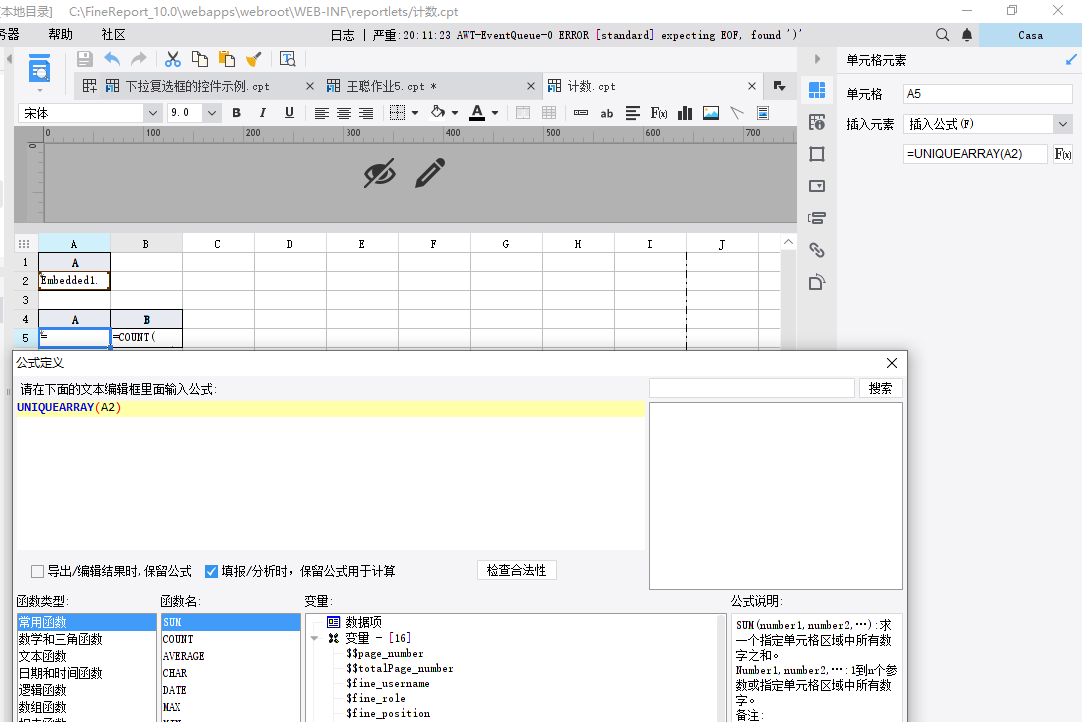This screenshot has width=1082, height=722.
Task: Click the pencil edit icon above the grid
Action: click(429, 174)
